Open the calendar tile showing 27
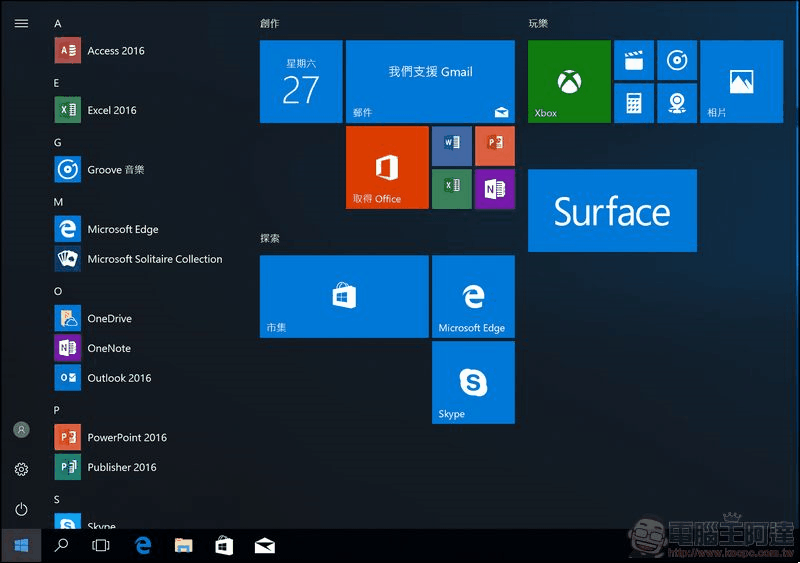 click(301, 82)
